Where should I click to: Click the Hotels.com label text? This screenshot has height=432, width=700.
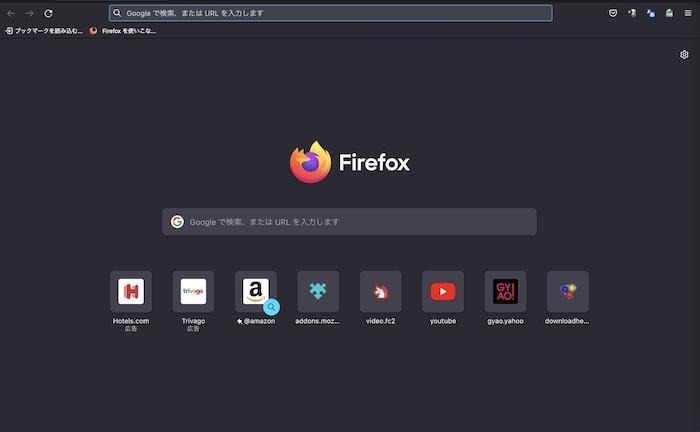[x=131, y=321]
